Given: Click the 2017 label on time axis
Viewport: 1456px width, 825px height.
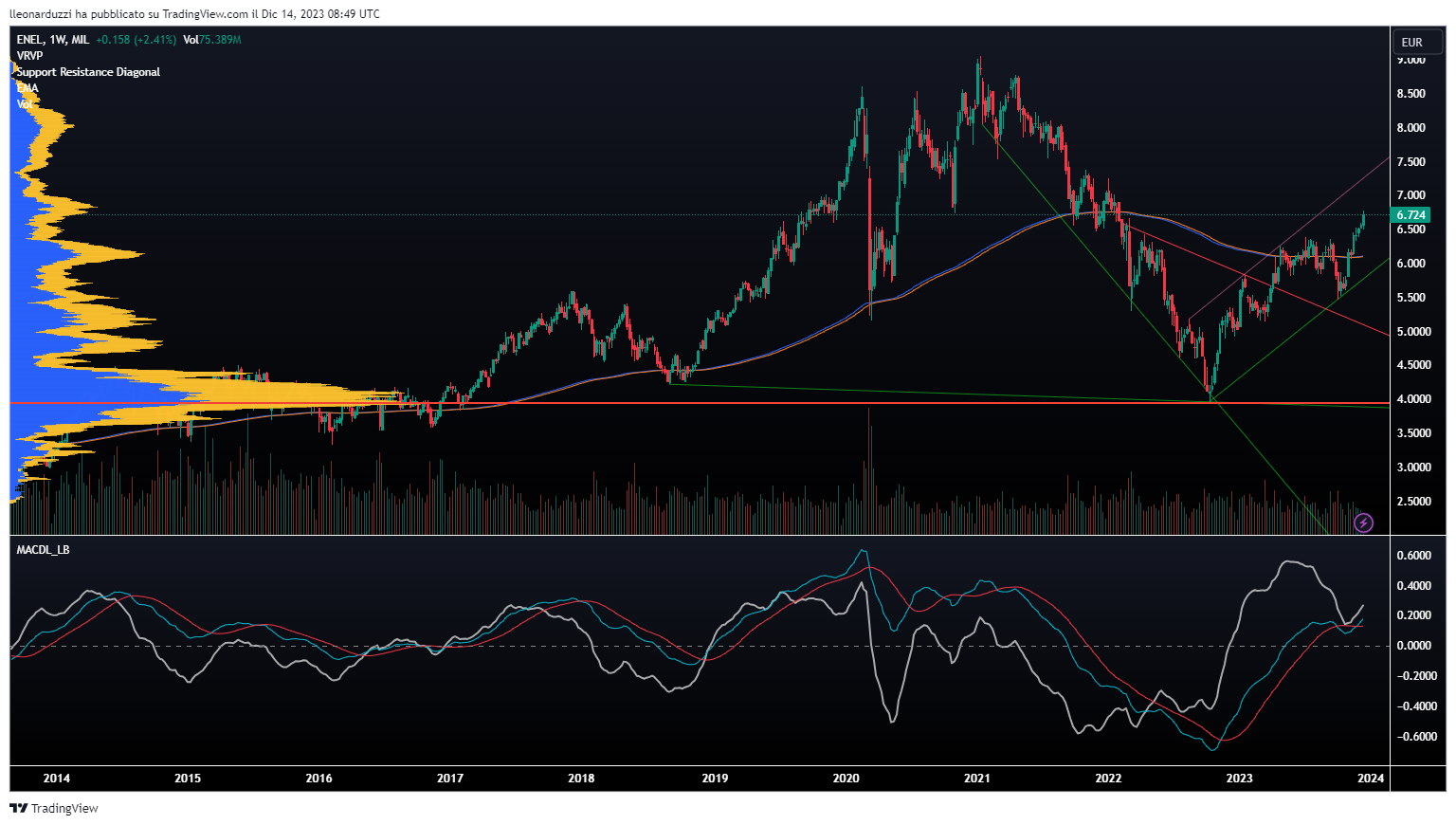Looking at the screenshot, I should click(x=450, y=779).
